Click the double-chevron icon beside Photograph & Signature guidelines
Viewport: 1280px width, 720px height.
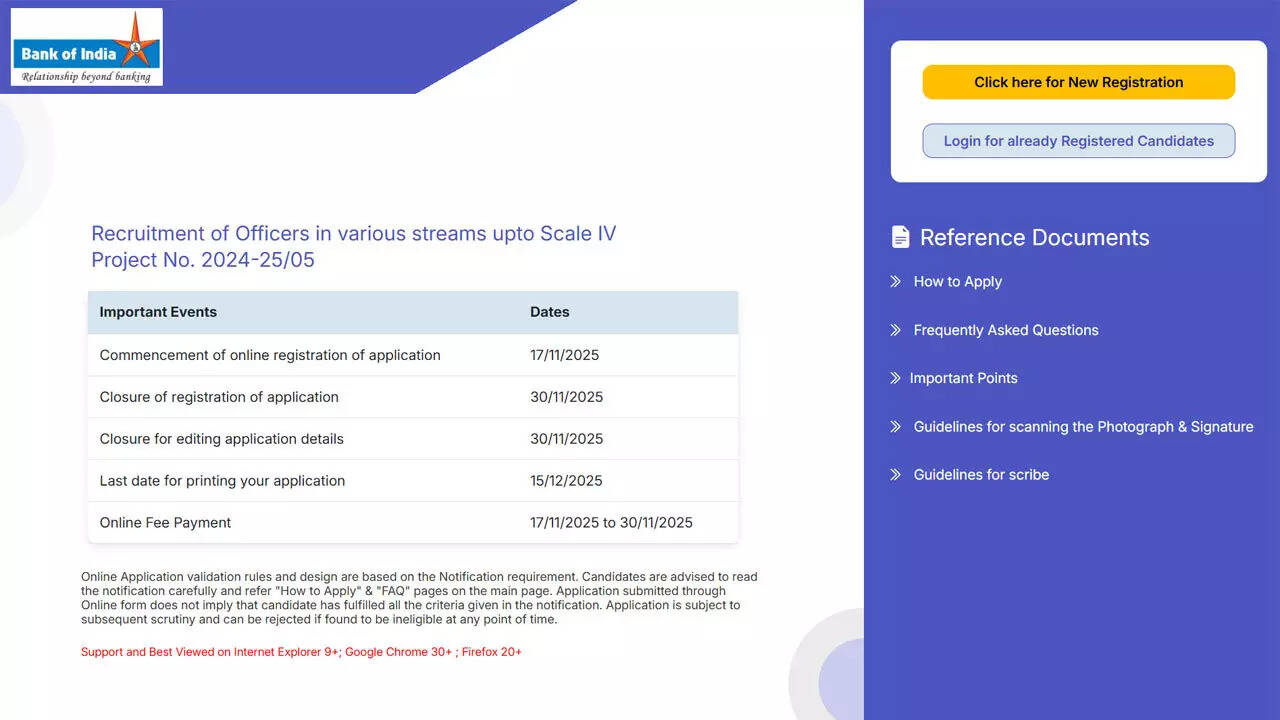(x=895, y=427)
